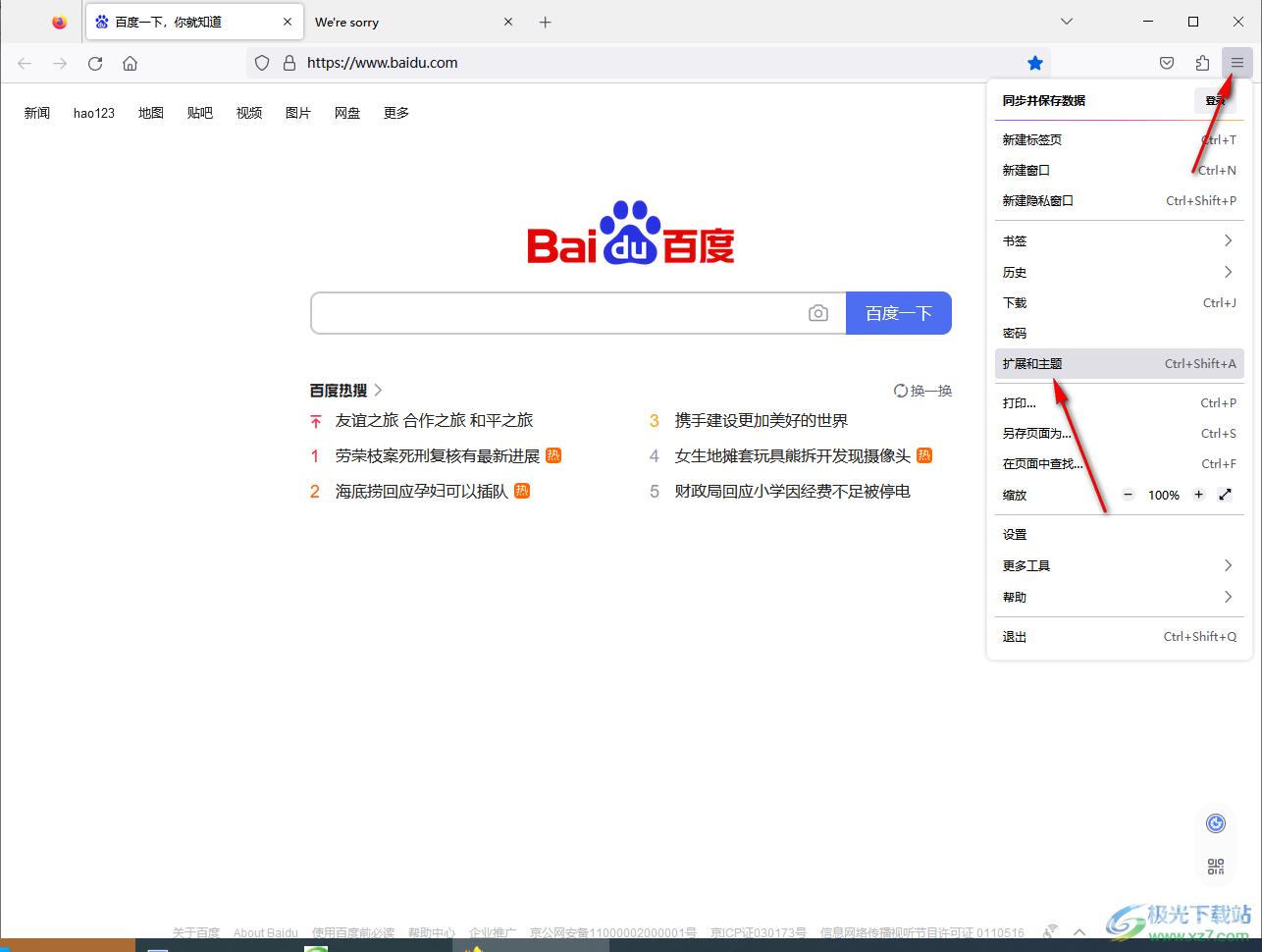
Task: Open a new tab with plus button
Action: [546, 22]
